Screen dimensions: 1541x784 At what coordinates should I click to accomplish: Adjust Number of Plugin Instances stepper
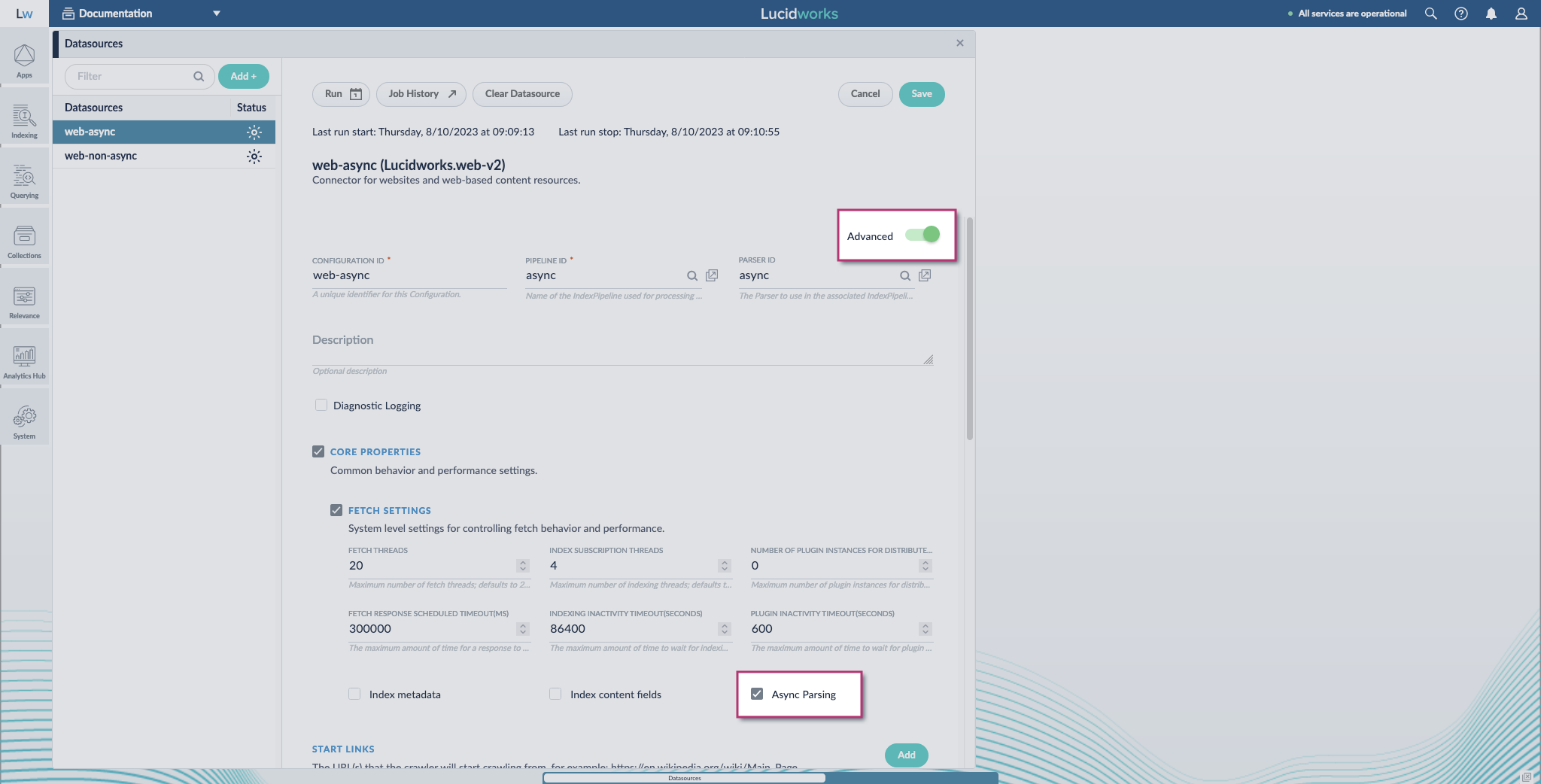point(926,566)
